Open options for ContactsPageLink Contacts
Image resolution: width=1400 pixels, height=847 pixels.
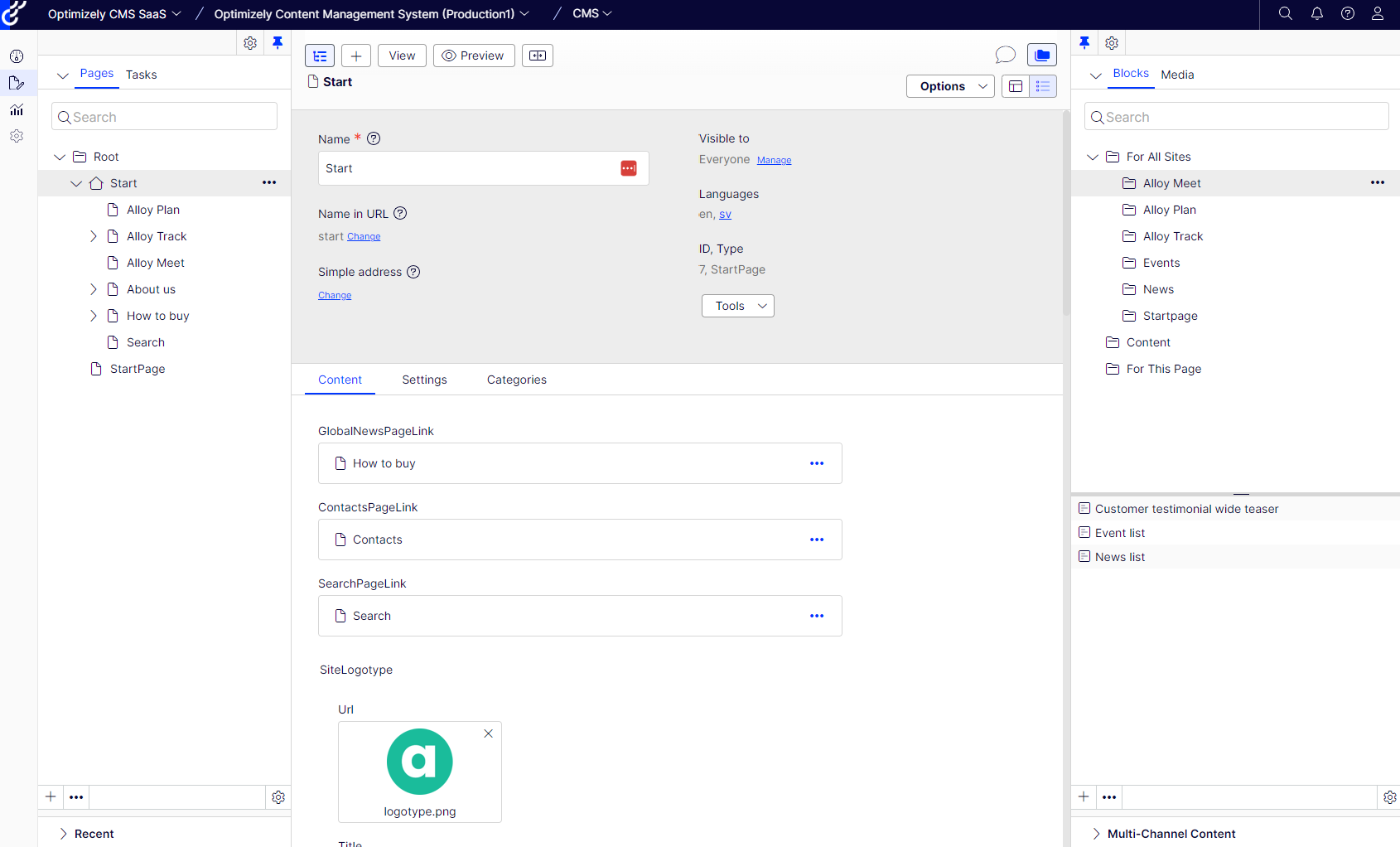(817, 540)
